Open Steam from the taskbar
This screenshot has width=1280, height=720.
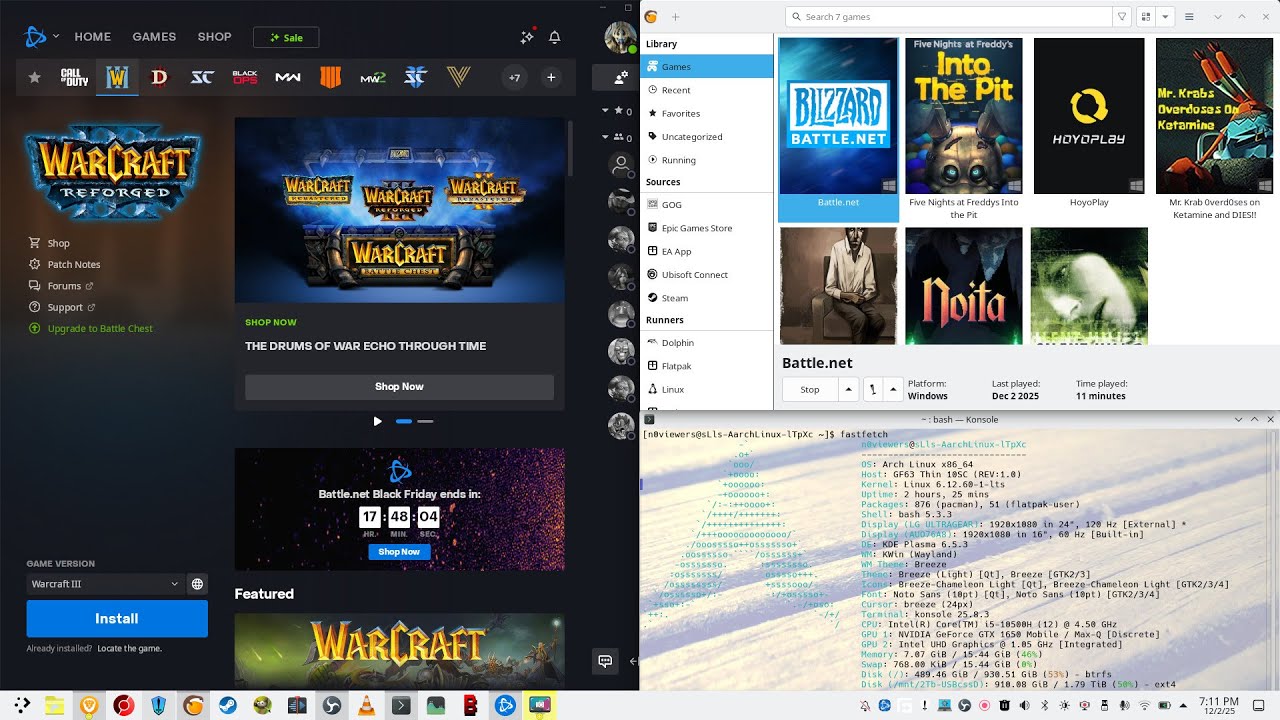click(x=227, y=706)
